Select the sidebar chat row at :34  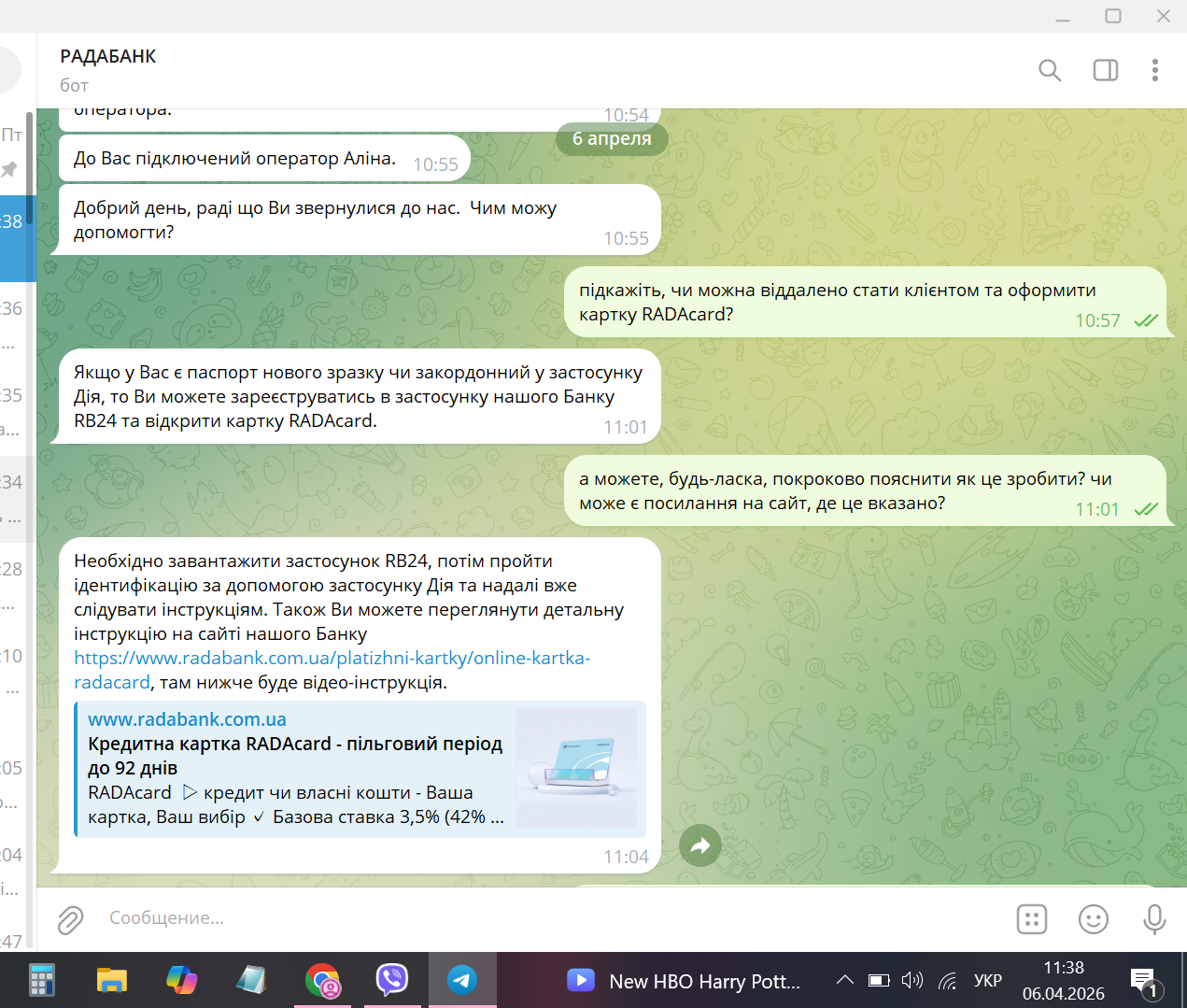pyautogui.click(x=14, y=499)
